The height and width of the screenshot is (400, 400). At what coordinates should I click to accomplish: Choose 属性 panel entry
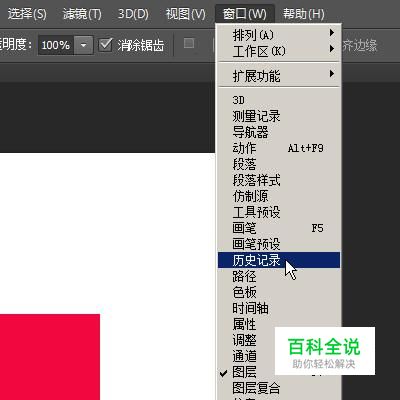(x=279, y=324)
